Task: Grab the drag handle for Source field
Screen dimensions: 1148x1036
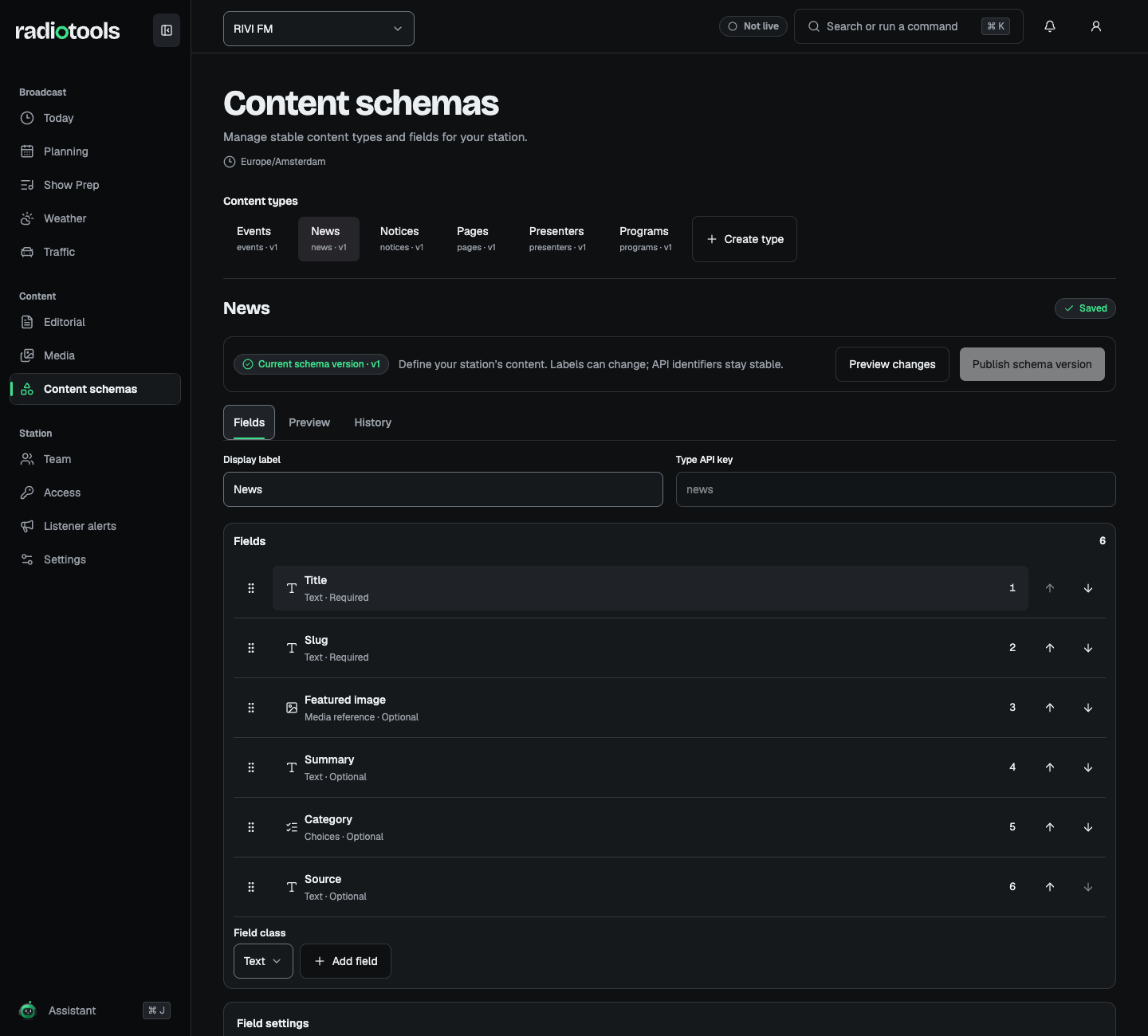Action: point(251,887)
